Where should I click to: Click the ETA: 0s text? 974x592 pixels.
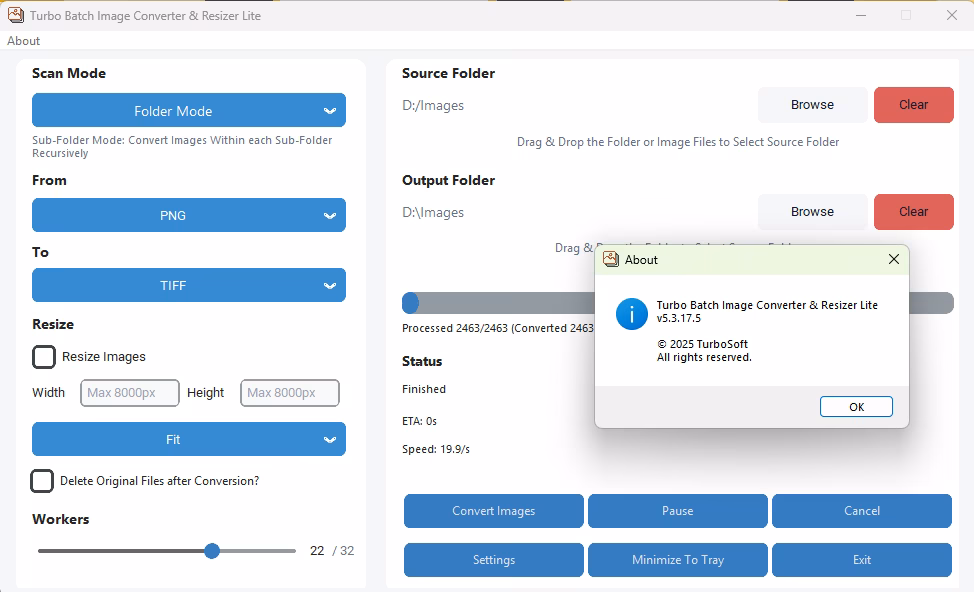point(419,421)
